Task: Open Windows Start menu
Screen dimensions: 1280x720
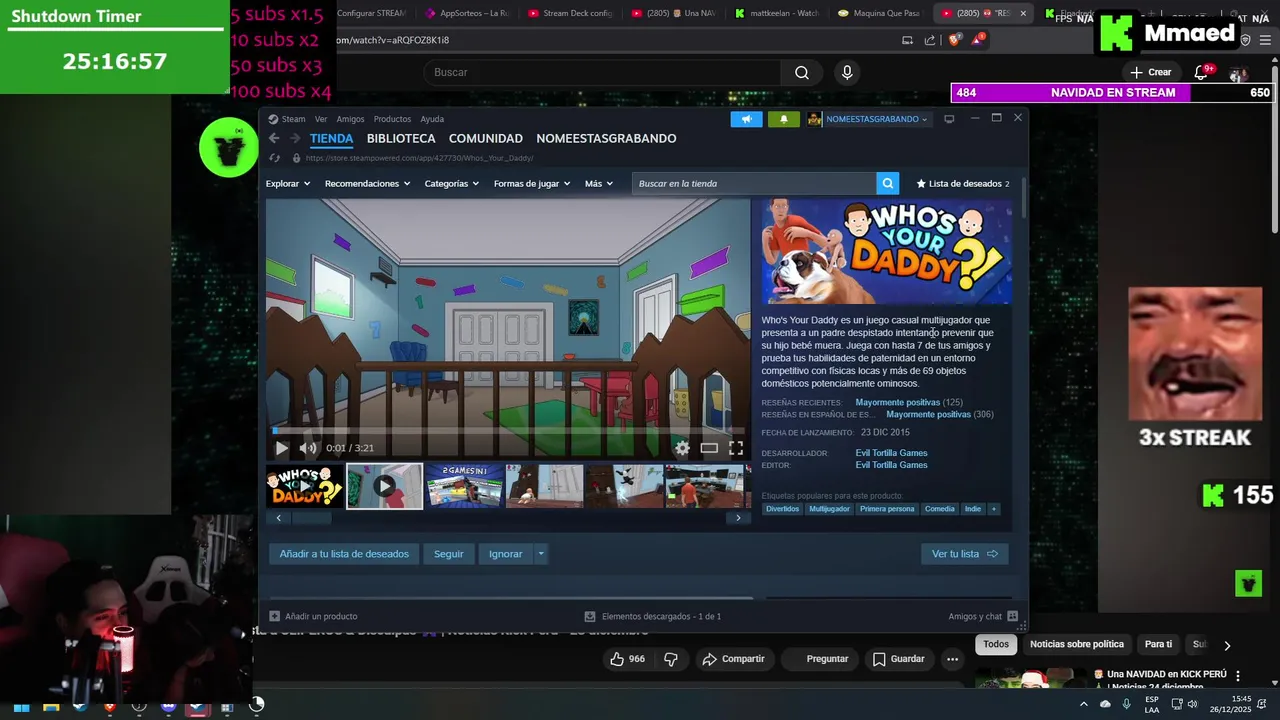Action: click(21, 706)
